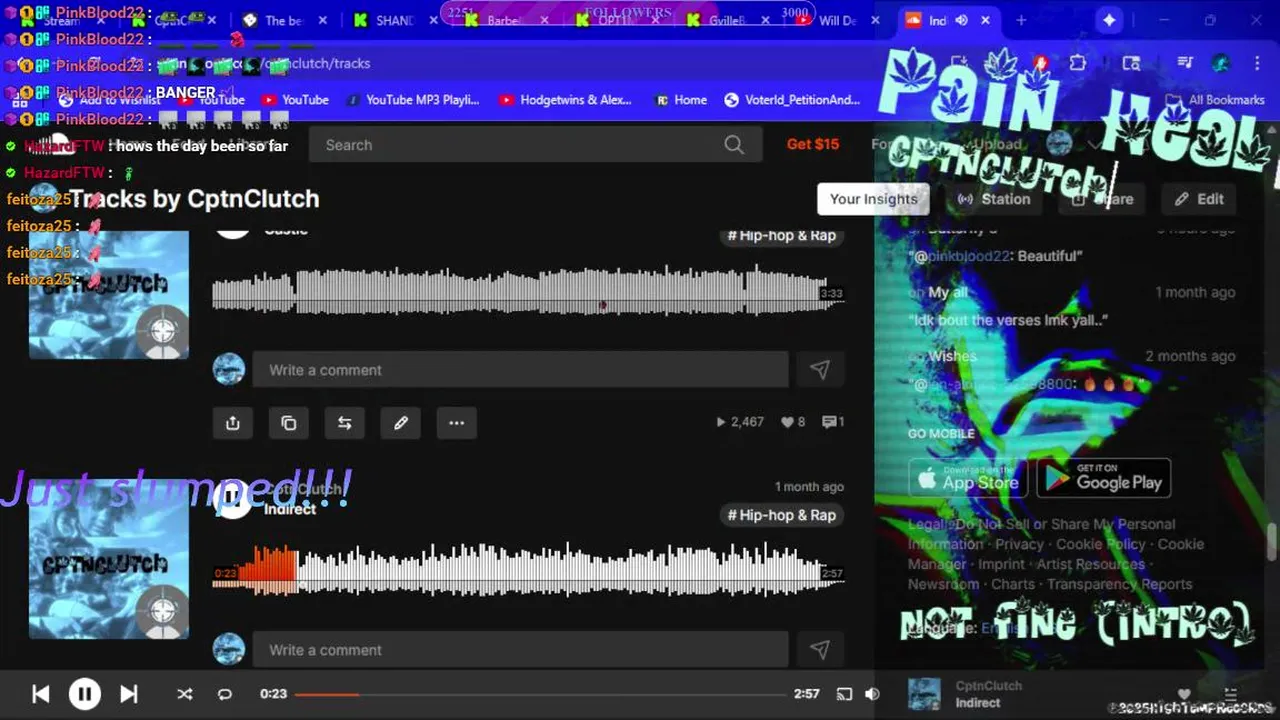The width and height of the screenshot is (1280, 720).
Task: Send comment on the 3:33 track
Action: (820, 370)
